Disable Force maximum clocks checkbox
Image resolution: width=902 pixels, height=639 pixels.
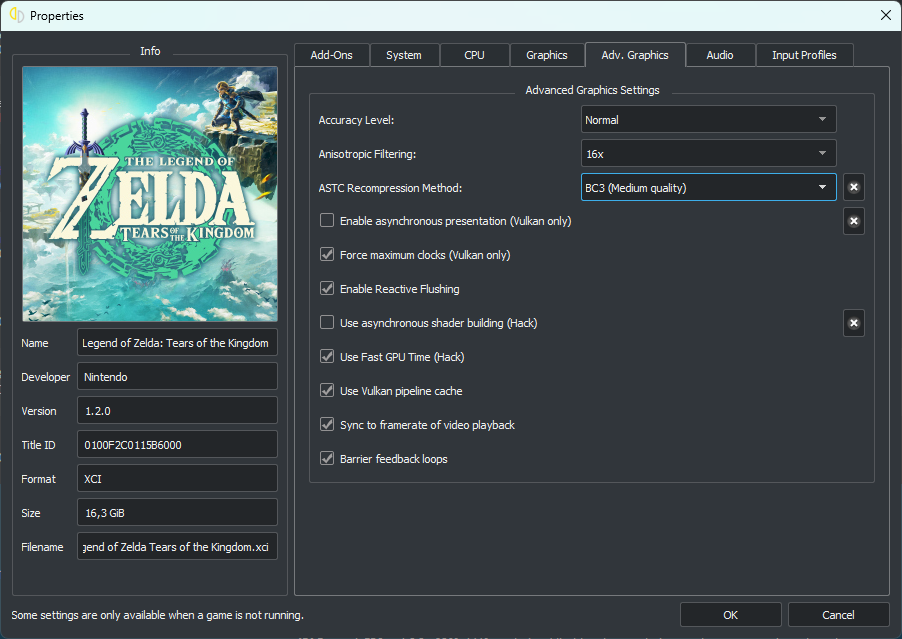tap(327, 255)
